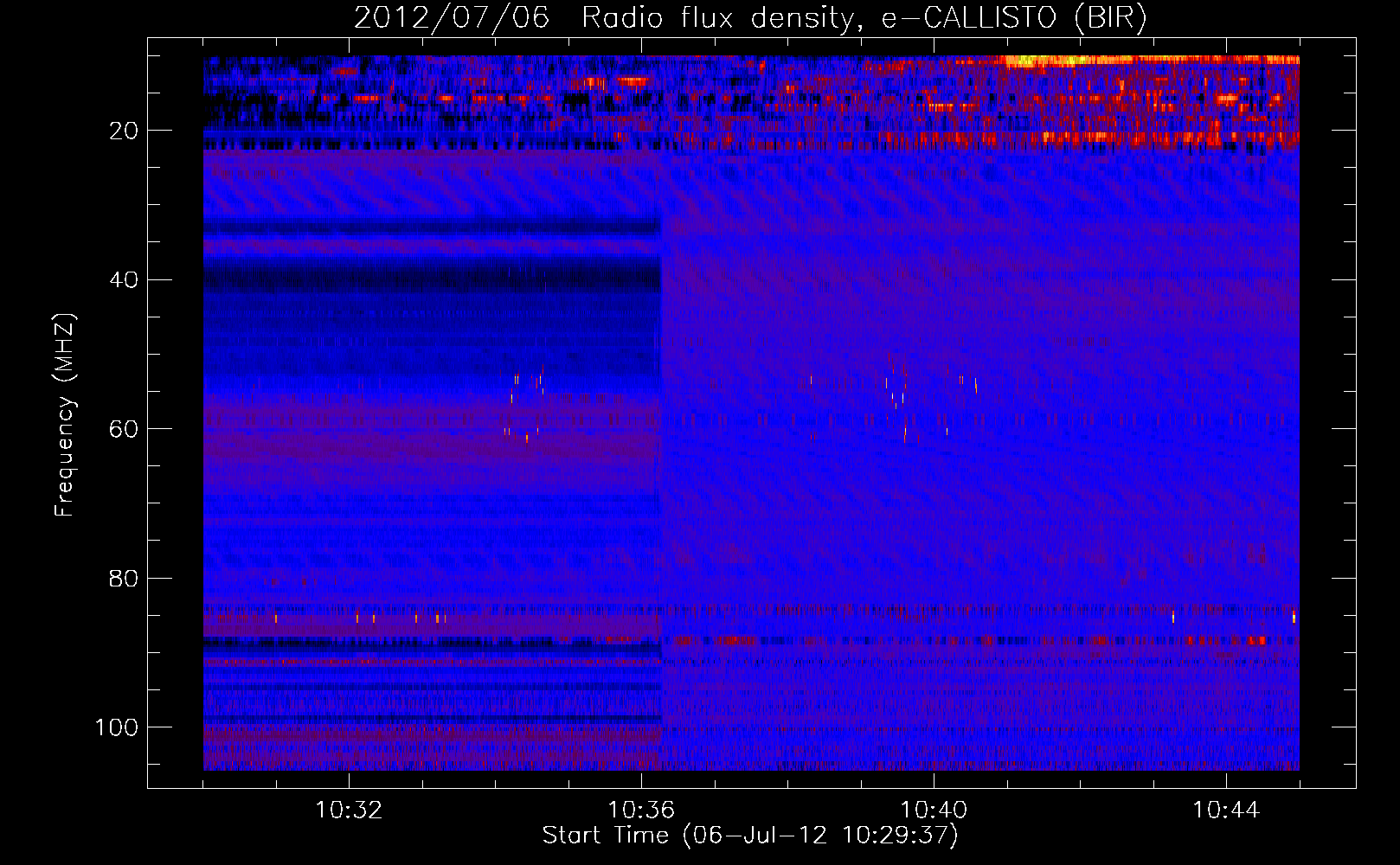Click the 100 frequency tick label

(117, 727)
